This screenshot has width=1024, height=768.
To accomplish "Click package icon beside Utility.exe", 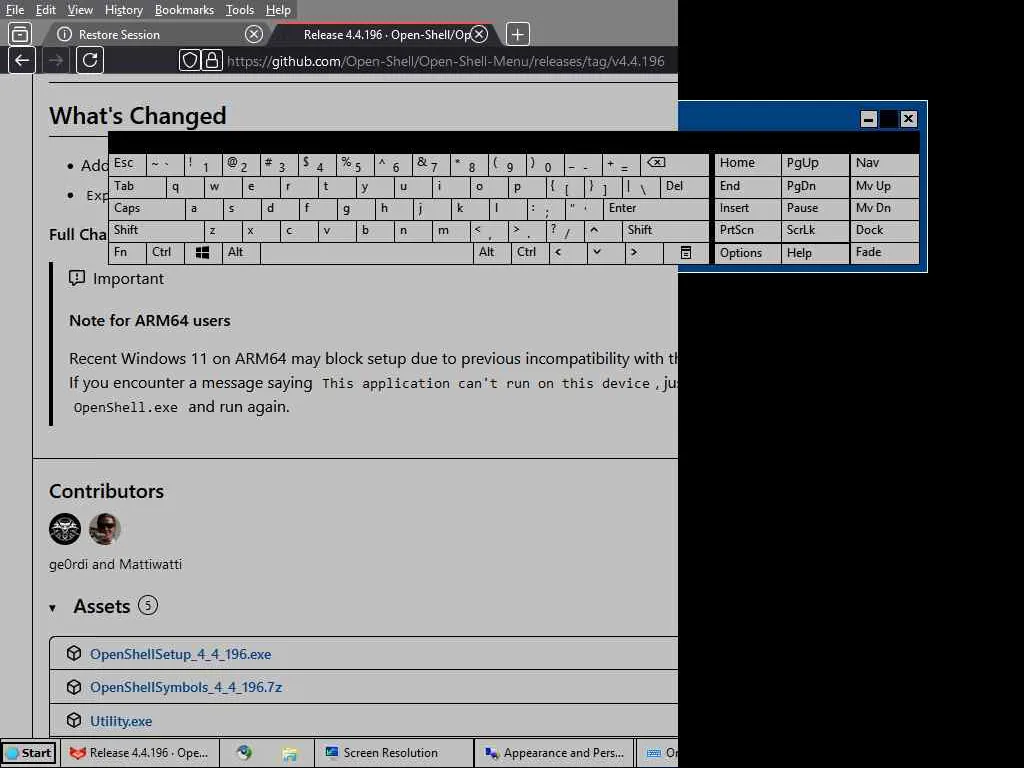I will coord(74,720).
